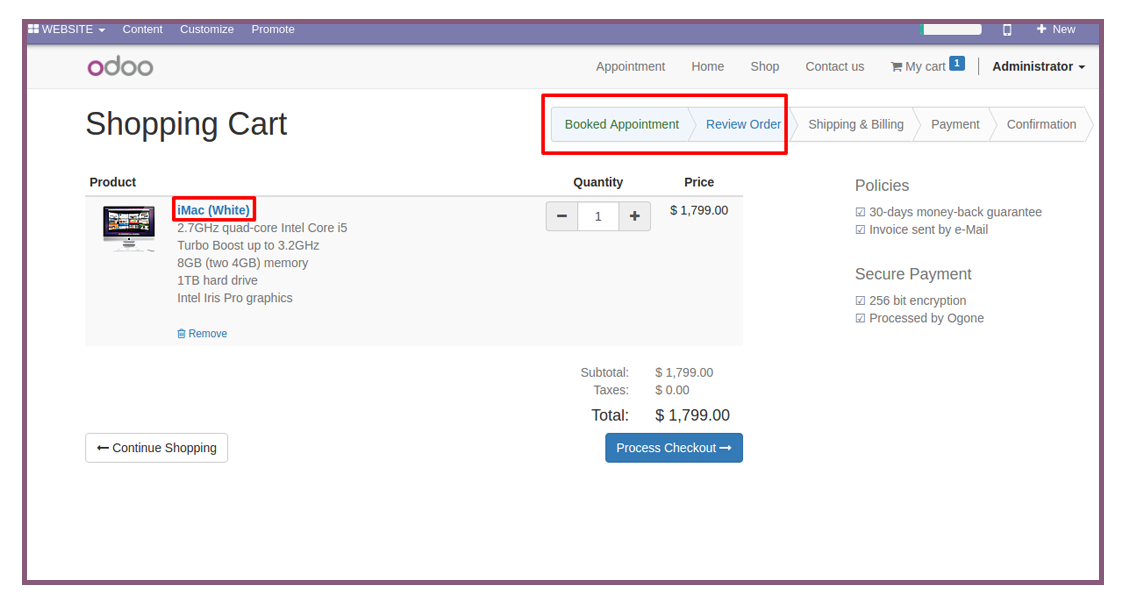Click the Shopping Cart heading
1126x607 pixels.
pyautogui.click(x=186, y=124)
